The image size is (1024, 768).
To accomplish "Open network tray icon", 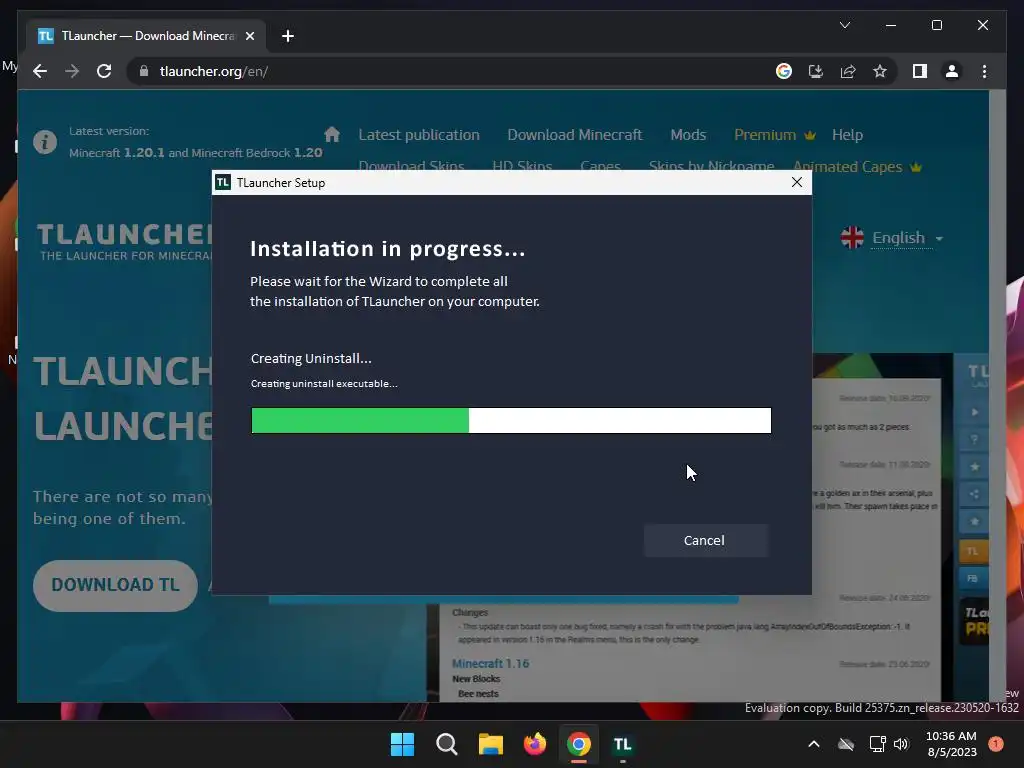I will pyautogui.click(x=877, y=744).
